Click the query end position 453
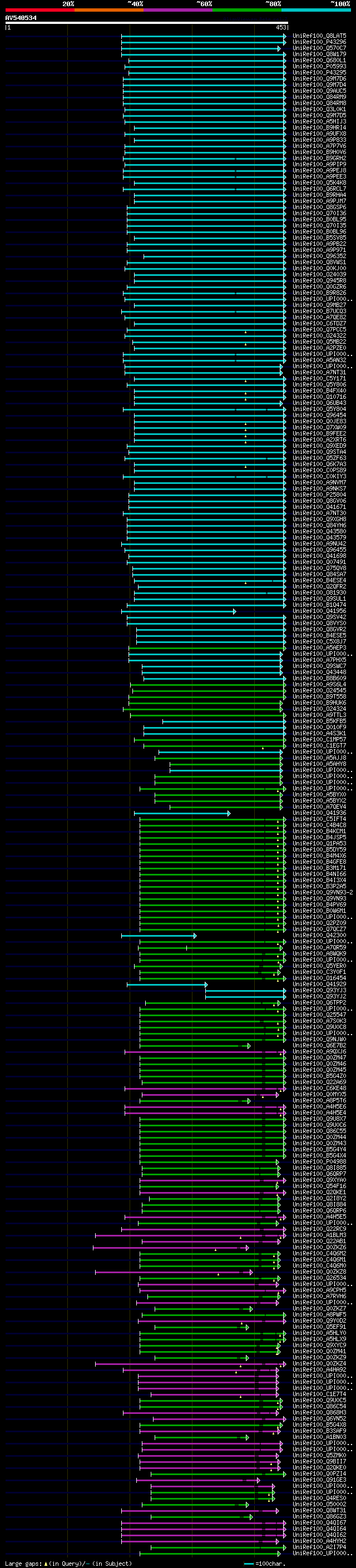The height and width of the screenshot is (1568, 356). (280, 27)
